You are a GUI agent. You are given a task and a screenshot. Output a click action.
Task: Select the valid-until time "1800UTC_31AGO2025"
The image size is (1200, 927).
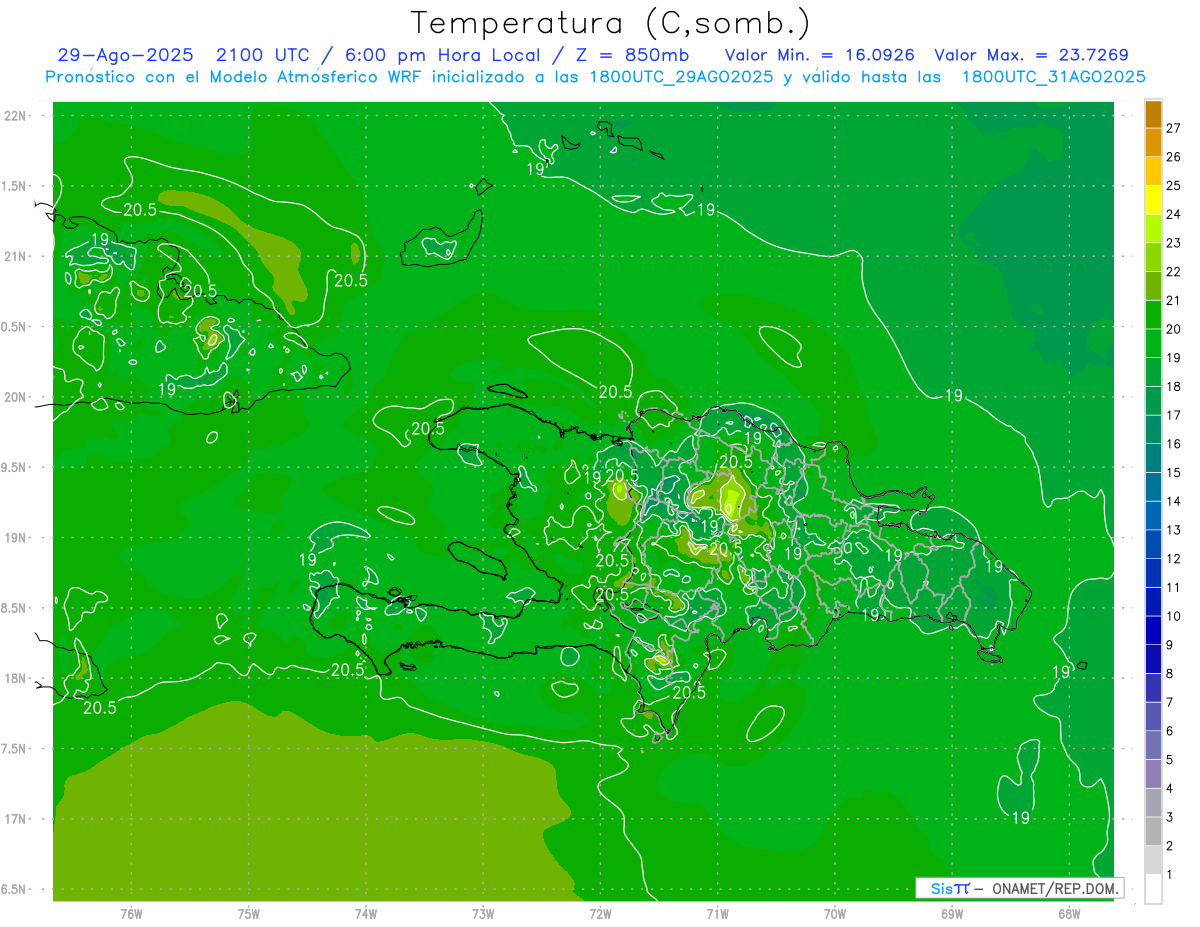[x=1053, y=77]
